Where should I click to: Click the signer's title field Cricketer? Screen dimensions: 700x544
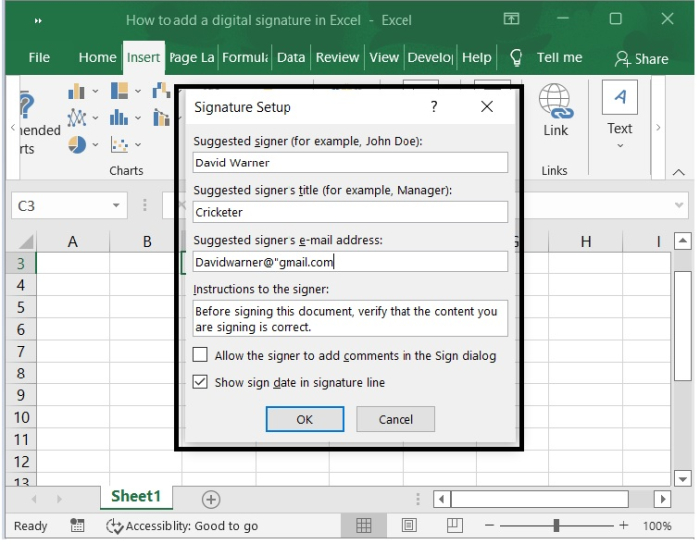pos(350,212)
